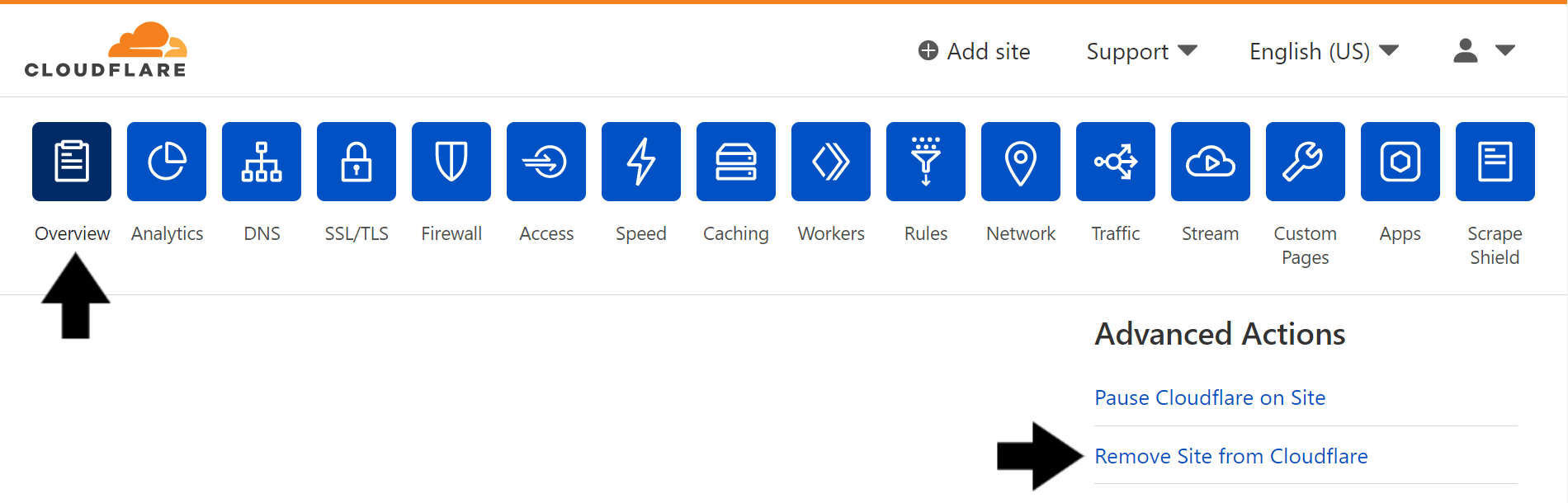Open the Caching drive icon

pyautogui.click(x=736, y=162)
